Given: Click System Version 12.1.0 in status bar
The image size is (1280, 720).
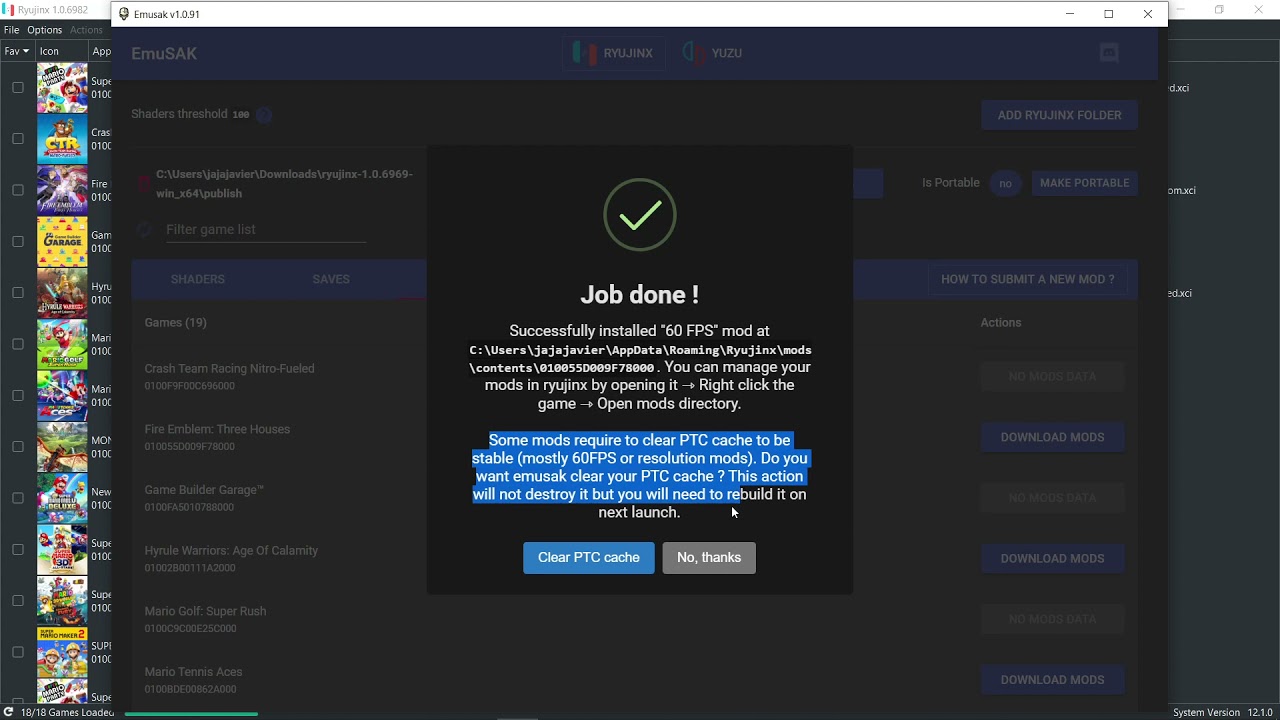Looking at the screenshot, I should 1223,713.
